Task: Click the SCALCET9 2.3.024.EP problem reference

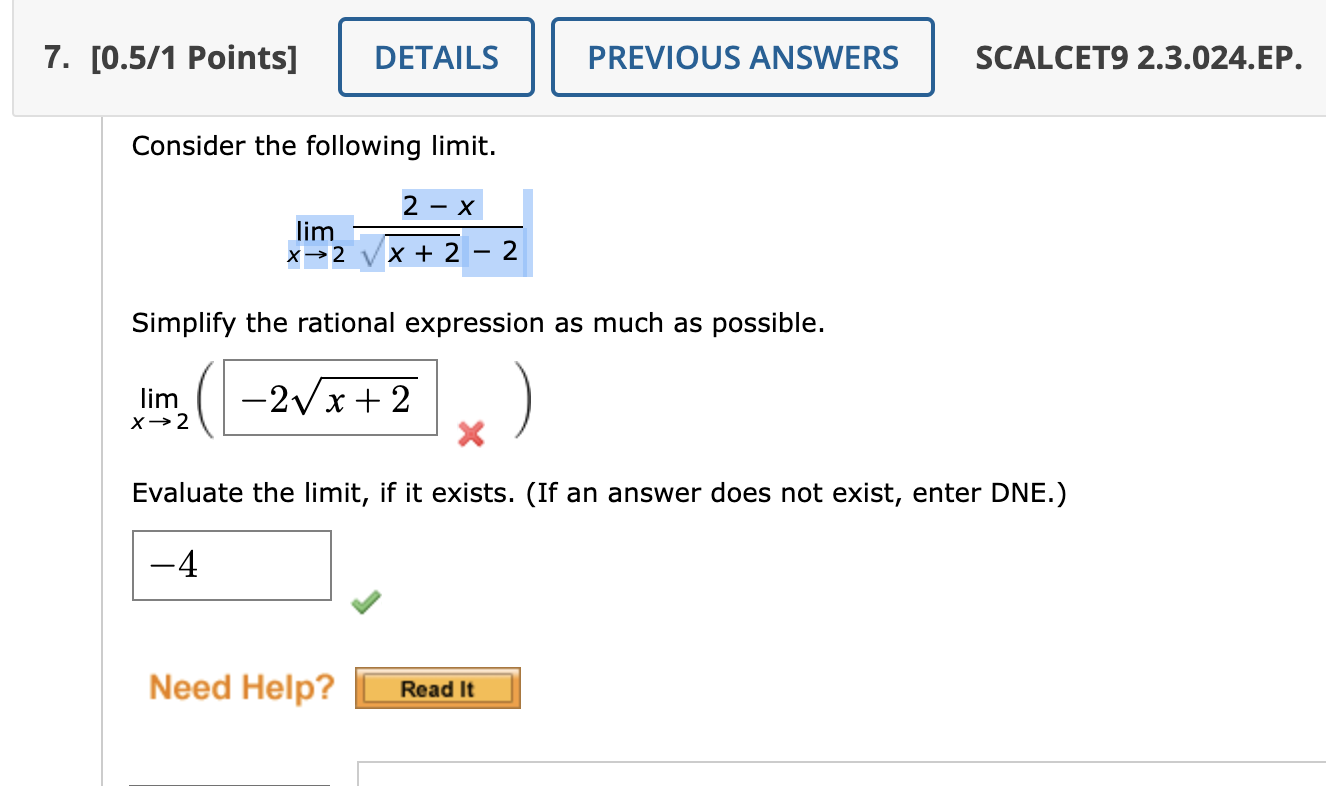Action: (1138, 57)
